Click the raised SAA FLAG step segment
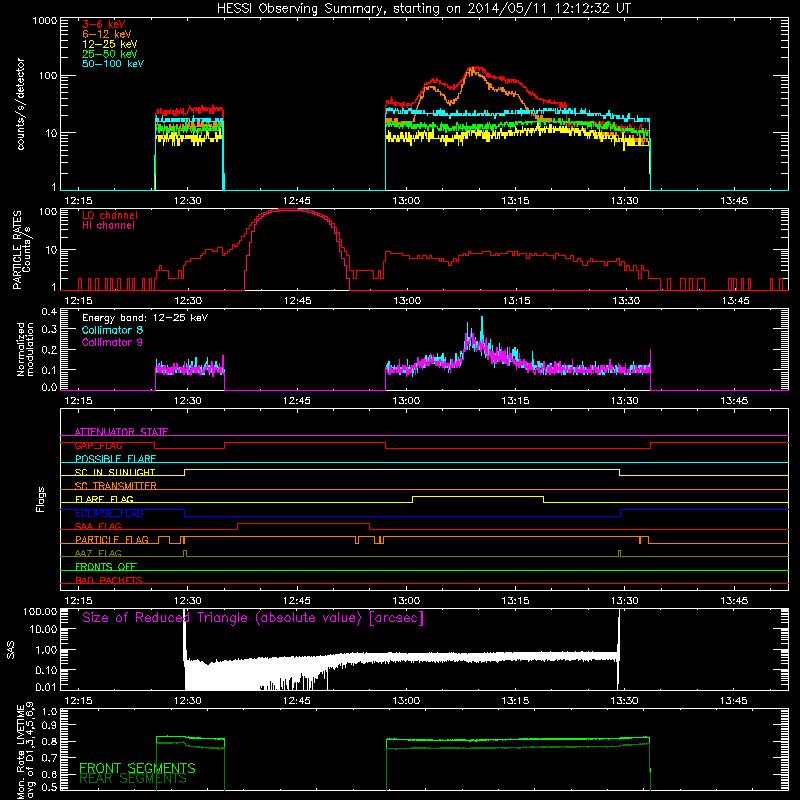Viewport: 800px width, 800px height. (304, 523)
